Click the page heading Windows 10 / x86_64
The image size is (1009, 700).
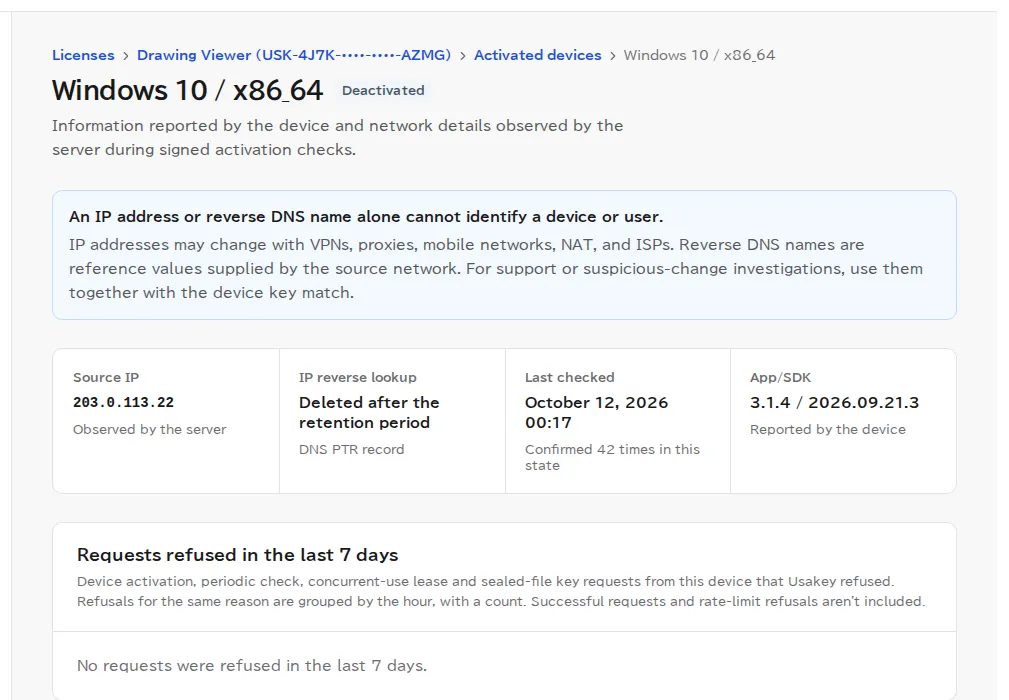click(187, 91)
